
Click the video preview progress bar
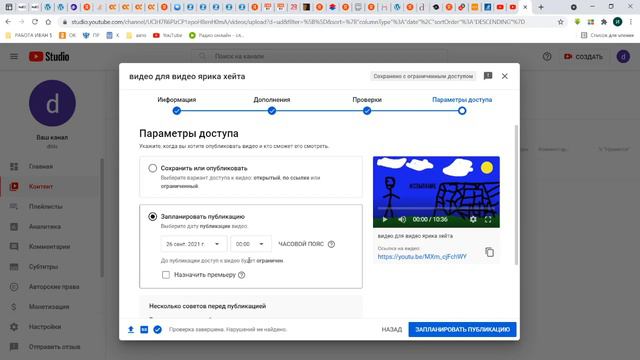coord(436,208)
